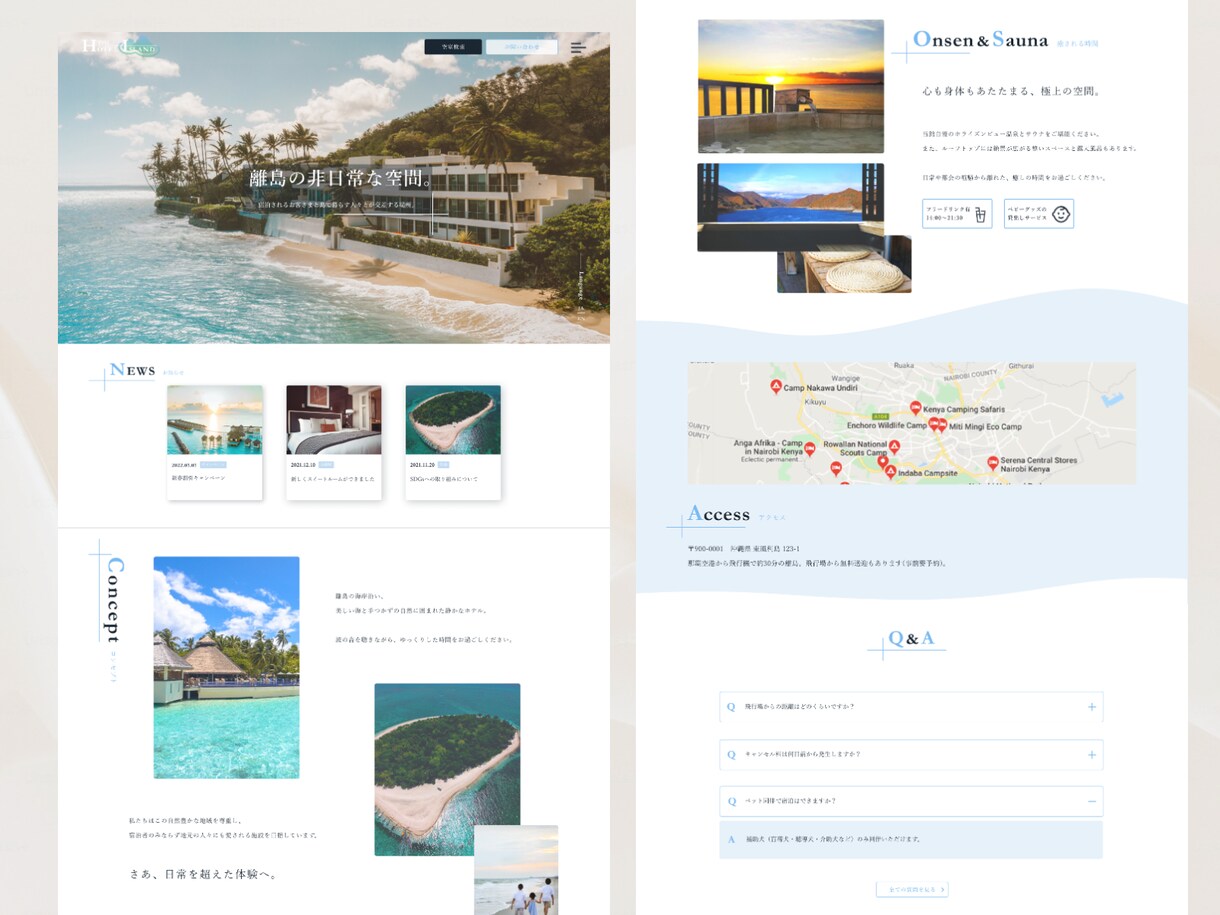Viewport: 1220px width, 915px height.
Task: Click the Kenya Camping Safaris map pin
Action: pyautogui.click(x=915, y=407)
